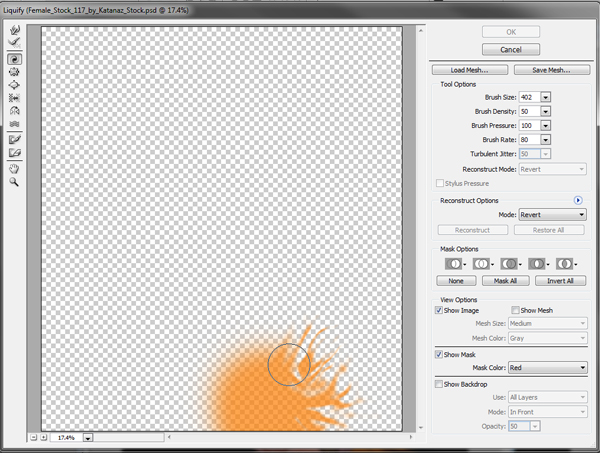Click the Mask All button
Screen dimensions: 600x453
click(505, 281)
